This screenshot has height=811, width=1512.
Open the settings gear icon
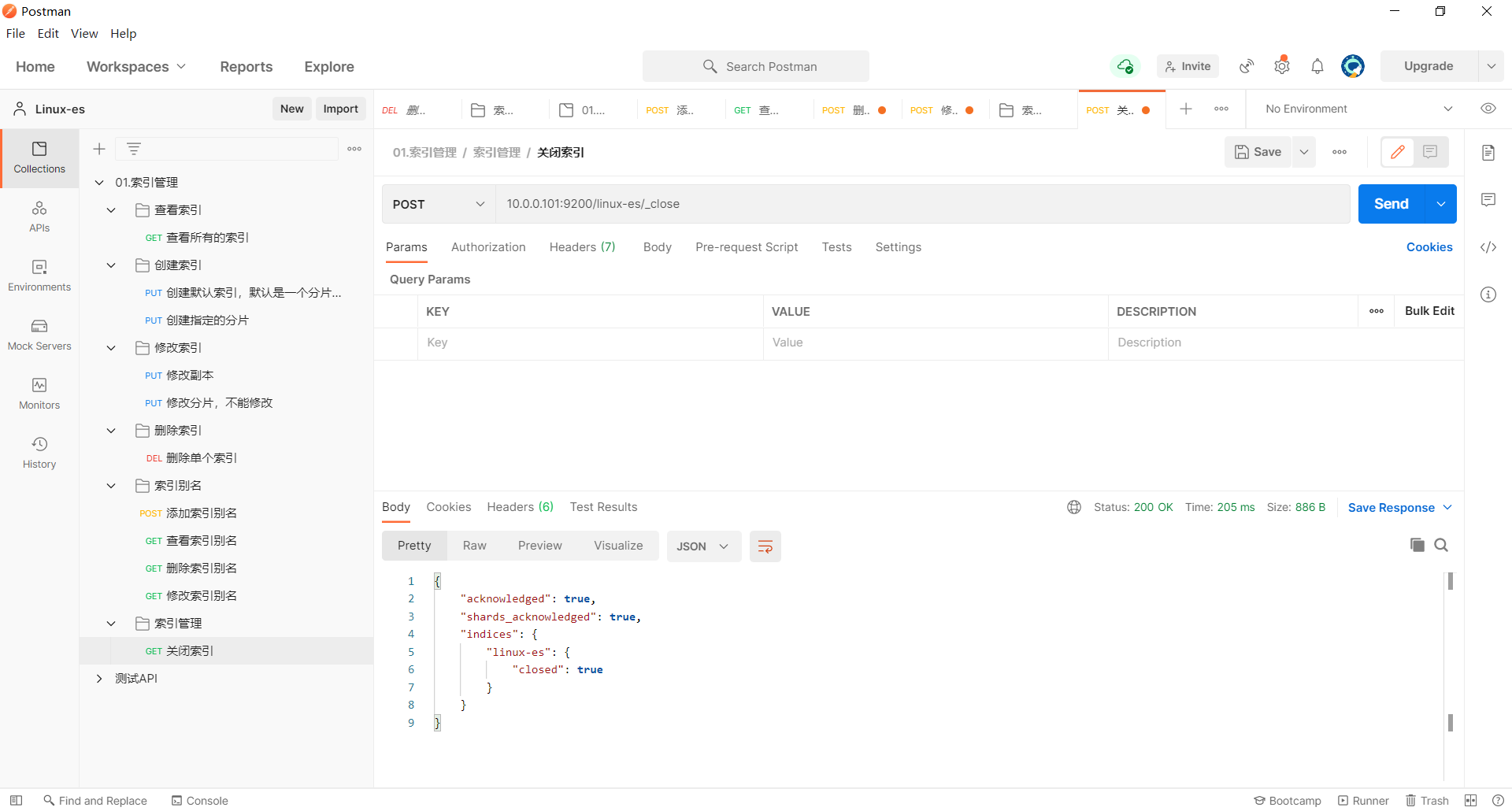pyautogui.click(x=1282, y=66)
